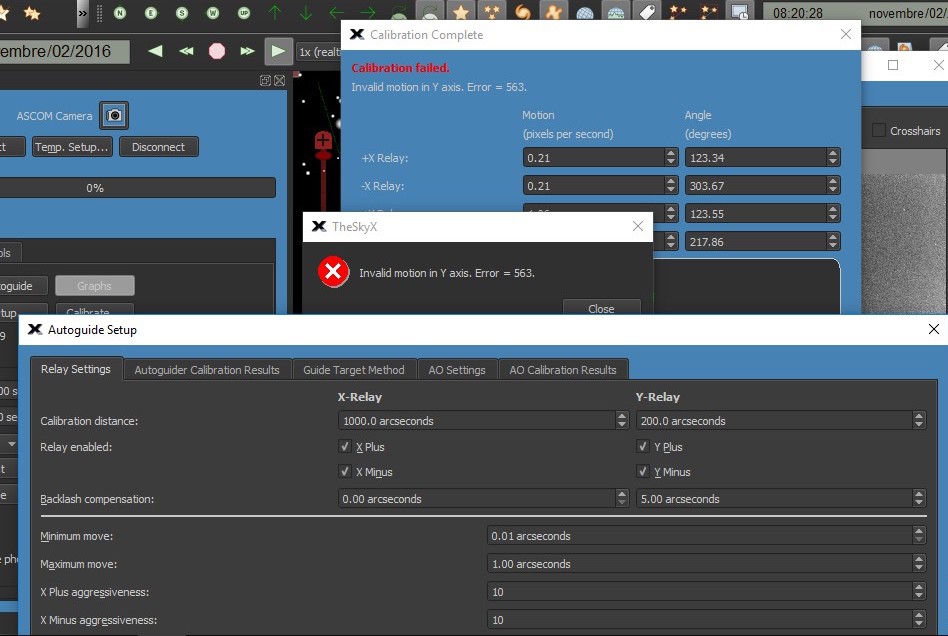Look East with the E button
Screen dimensions: 948x636
coord(151,13)
